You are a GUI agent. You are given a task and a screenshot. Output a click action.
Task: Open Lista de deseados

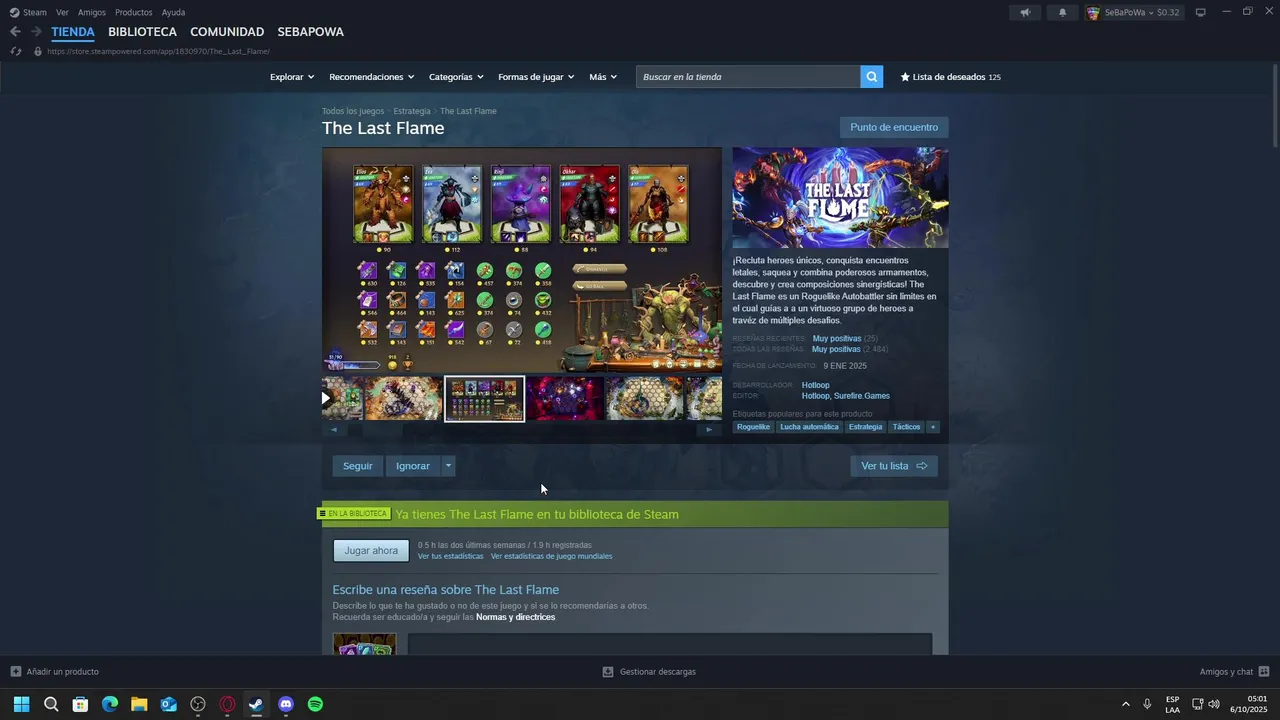950,77
